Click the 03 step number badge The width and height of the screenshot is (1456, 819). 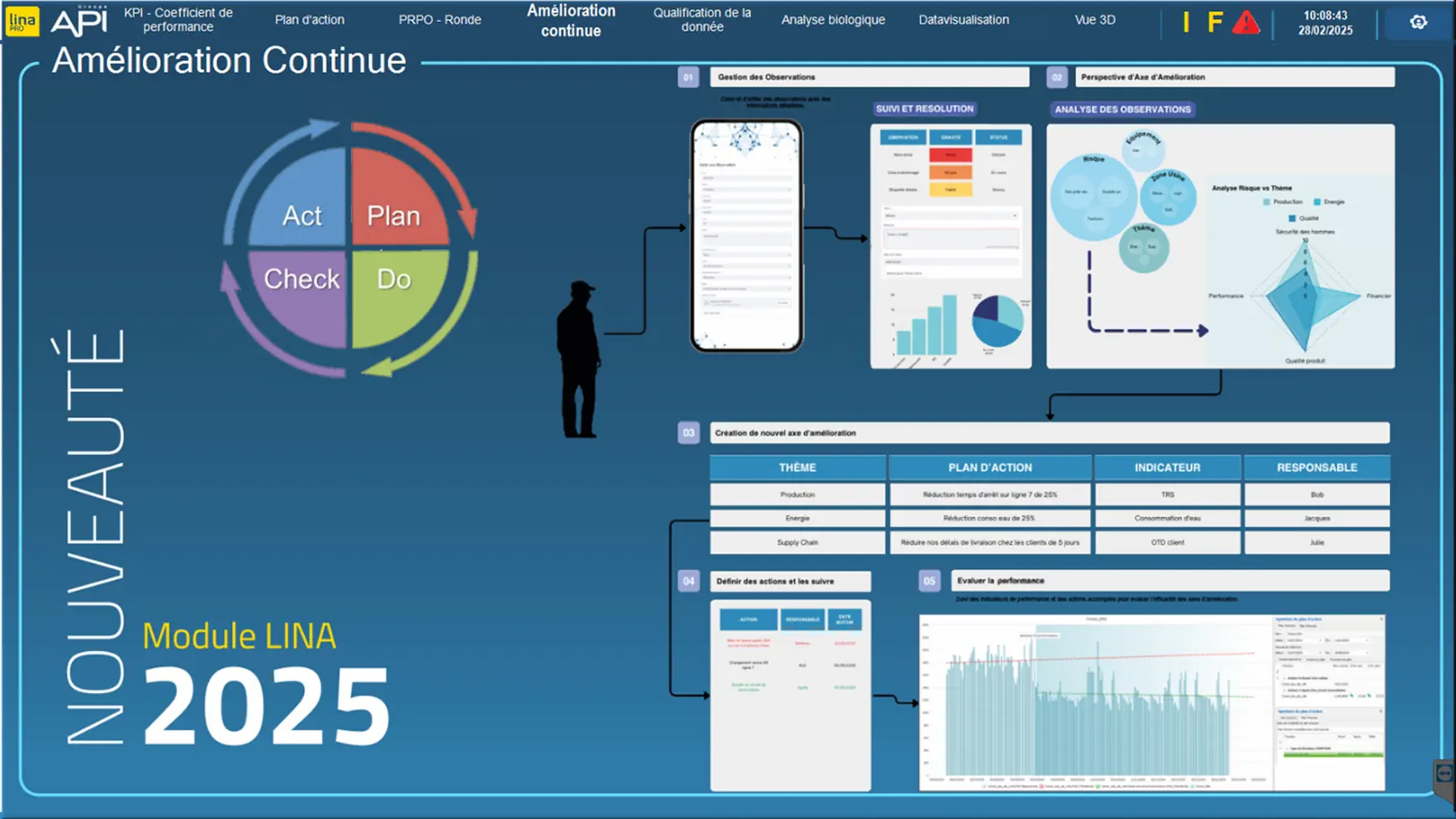[689, 433]
